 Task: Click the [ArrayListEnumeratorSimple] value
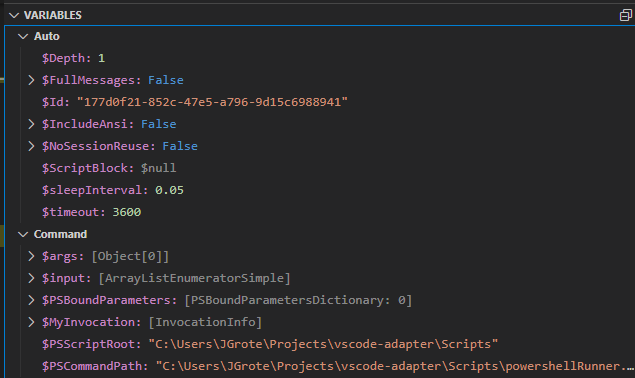(194, 278)
